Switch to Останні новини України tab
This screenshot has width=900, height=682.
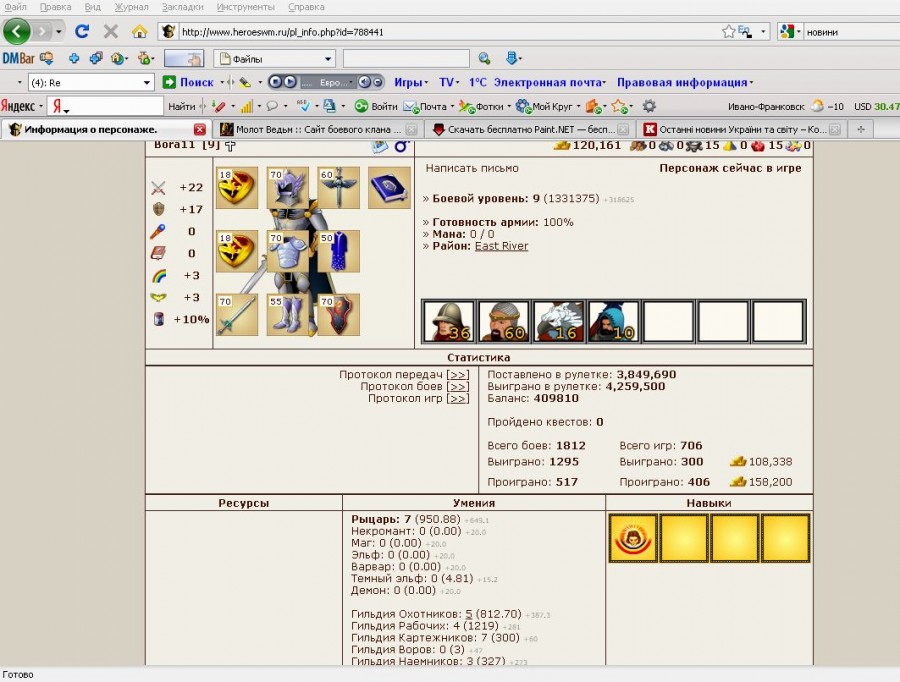(742, 129)
